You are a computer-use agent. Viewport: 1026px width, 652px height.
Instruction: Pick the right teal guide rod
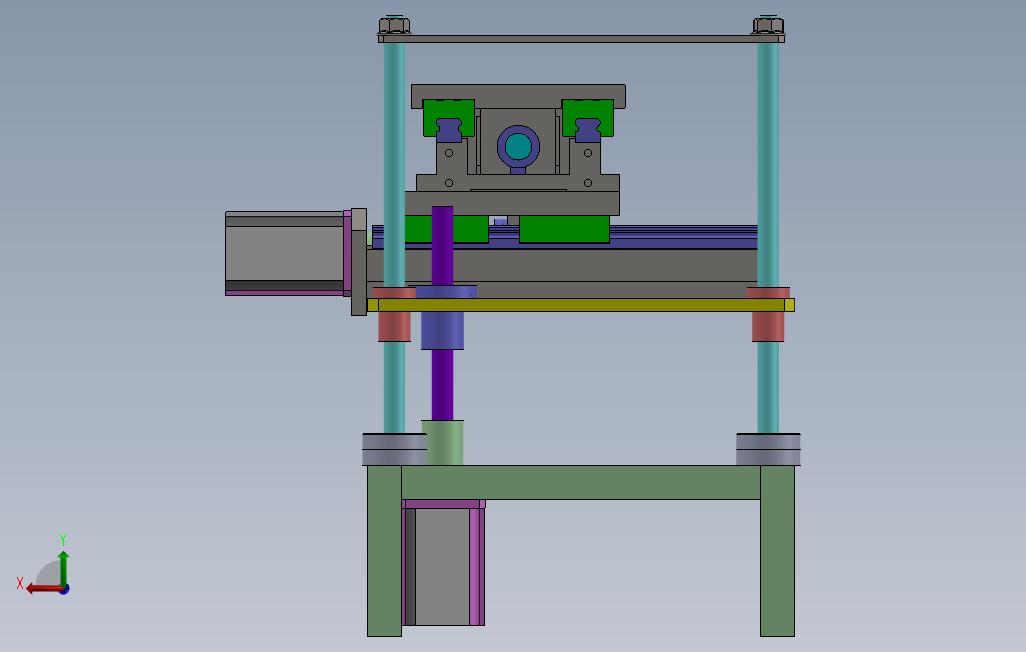tap(768, 164)
